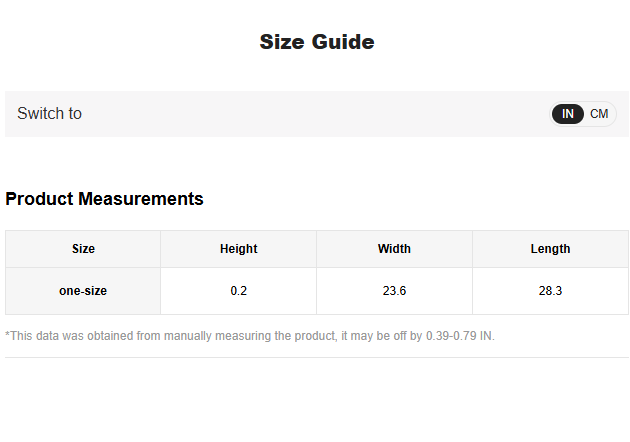Click the measurements table header row

317,249
